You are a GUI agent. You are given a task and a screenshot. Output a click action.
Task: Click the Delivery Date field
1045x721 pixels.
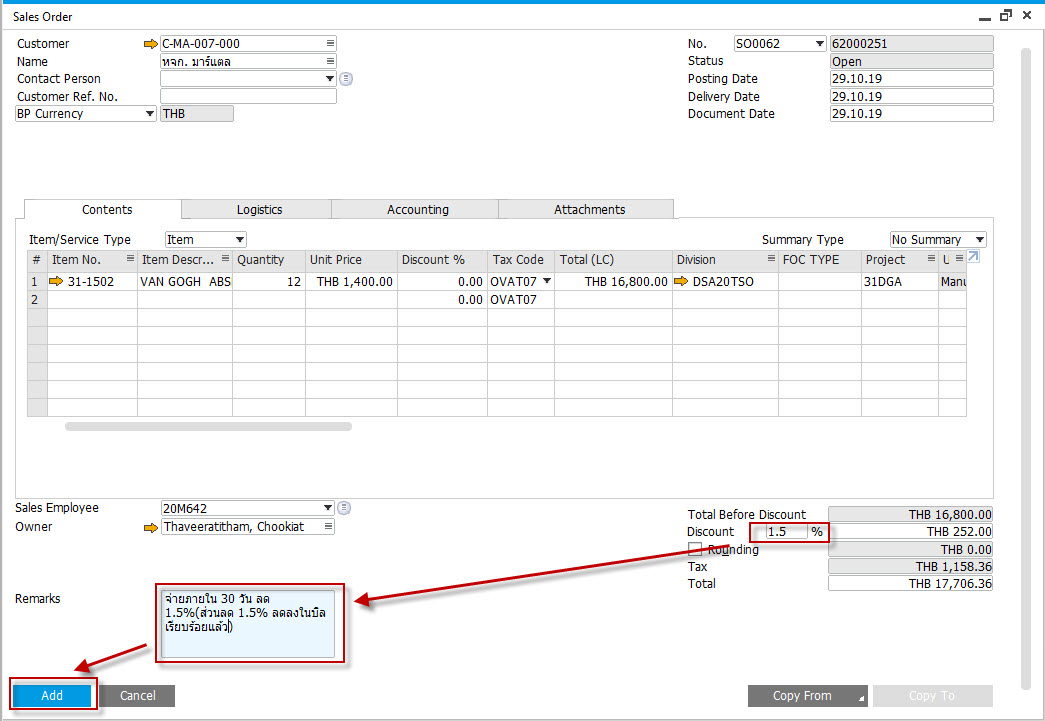click(912, 96)
